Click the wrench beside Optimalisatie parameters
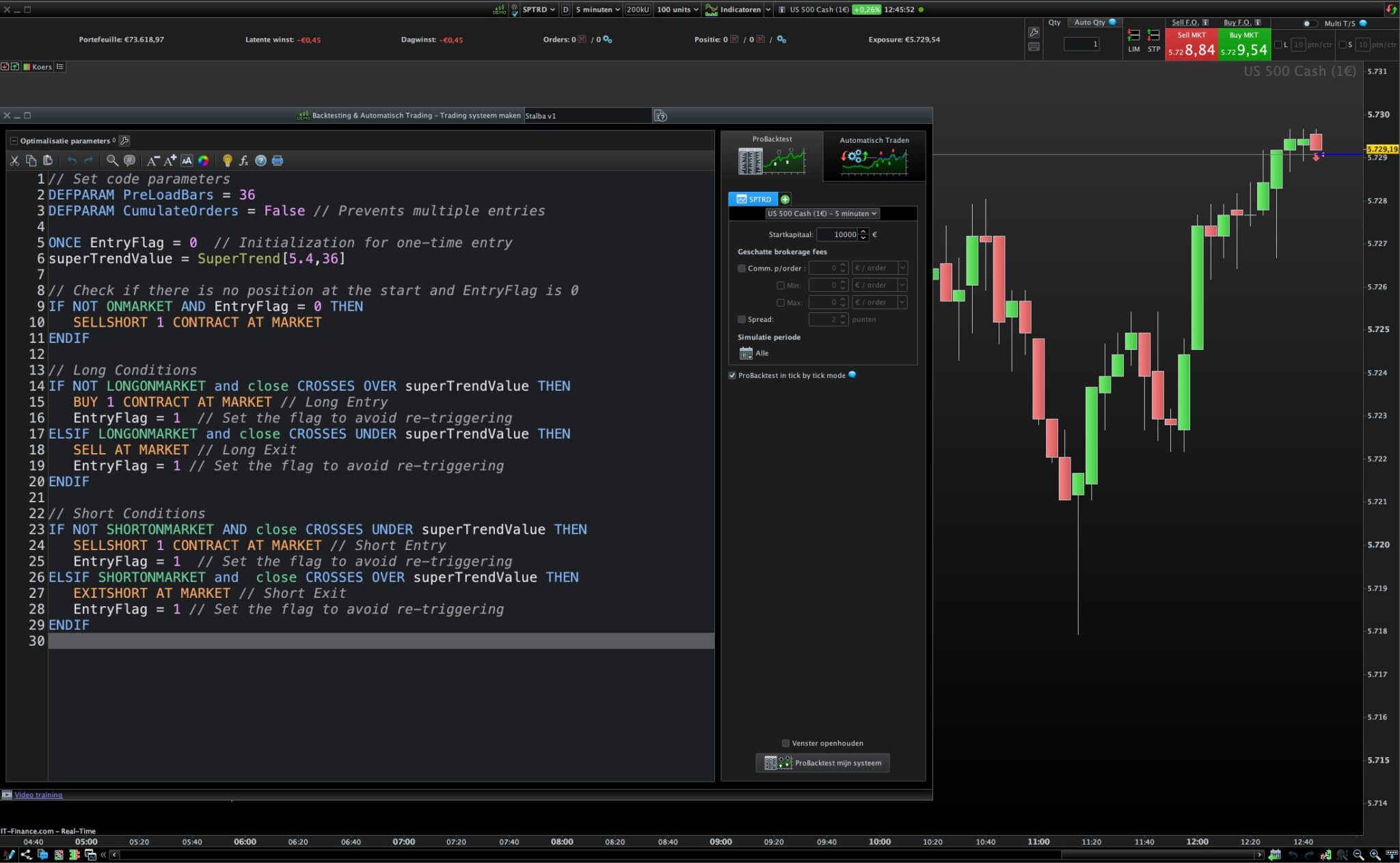This screenshot has width=1400, height=863. click(x=124, y=141)
